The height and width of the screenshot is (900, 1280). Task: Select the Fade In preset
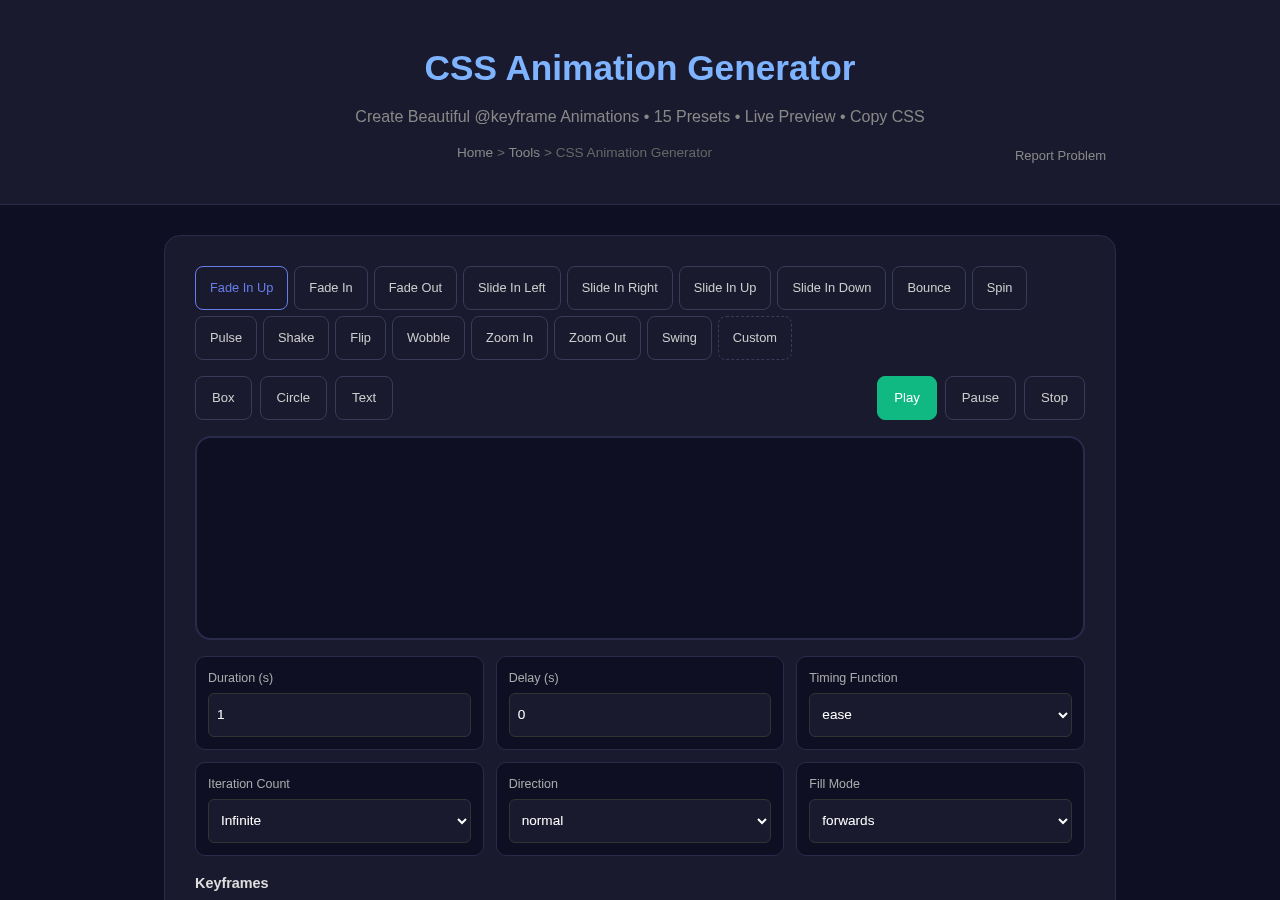pos(331,288)
